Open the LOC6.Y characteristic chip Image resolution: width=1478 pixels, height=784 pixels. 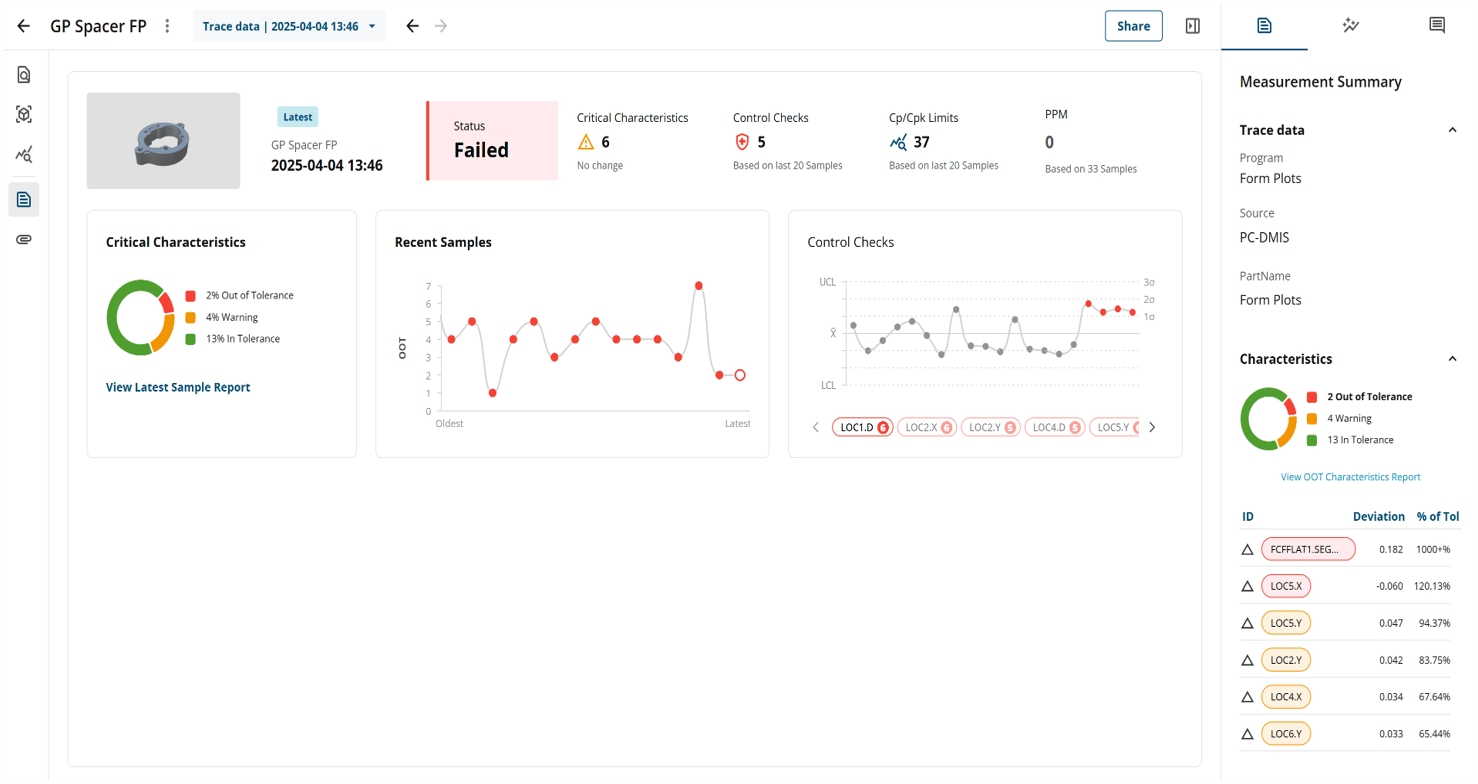click(x=1286, y=734)
